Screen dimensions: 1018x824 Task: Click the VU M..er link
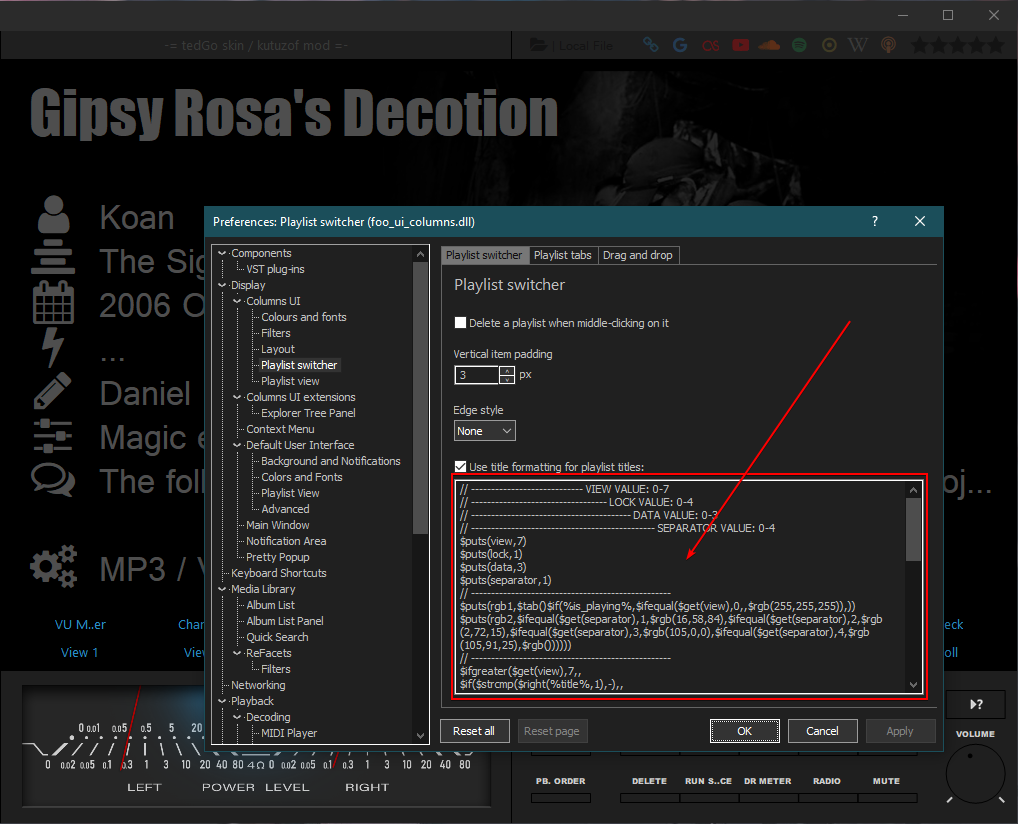[80, 625]
